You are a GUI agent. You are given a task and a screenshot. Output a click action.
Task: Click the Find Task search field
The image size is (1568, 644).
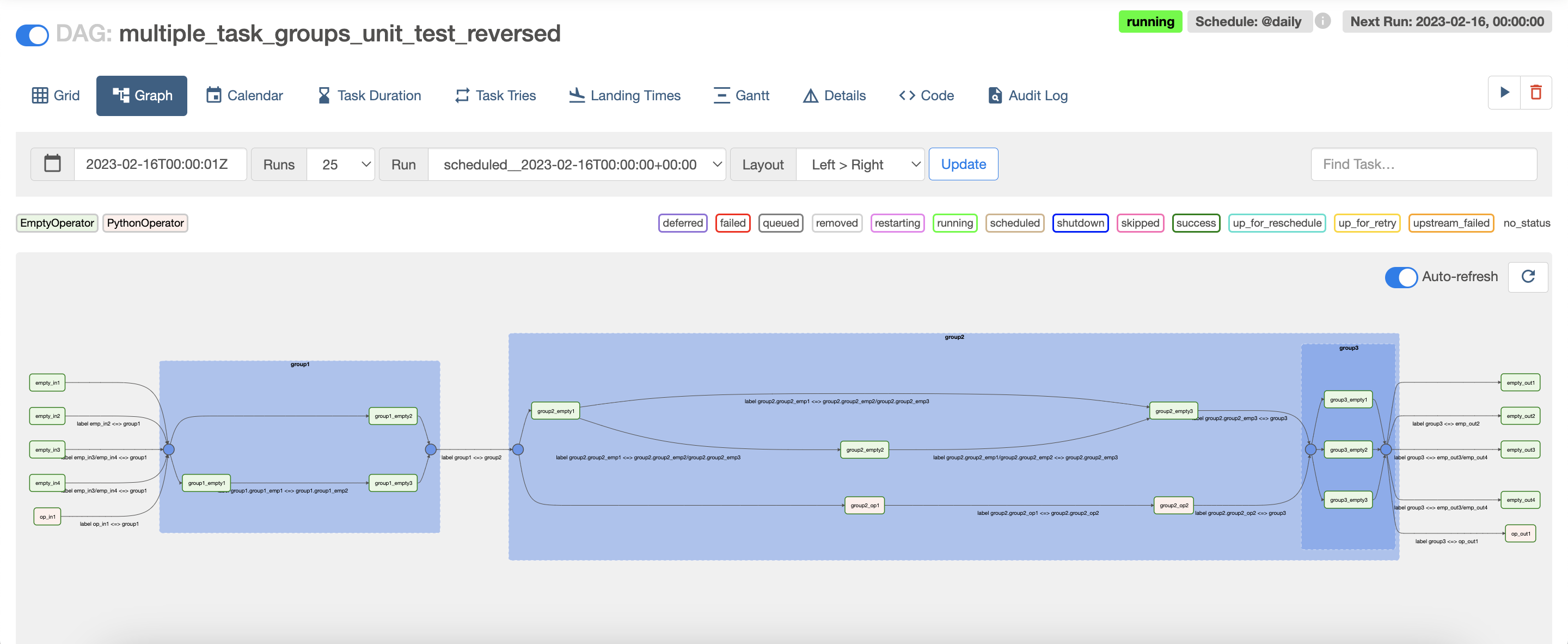1423,164
